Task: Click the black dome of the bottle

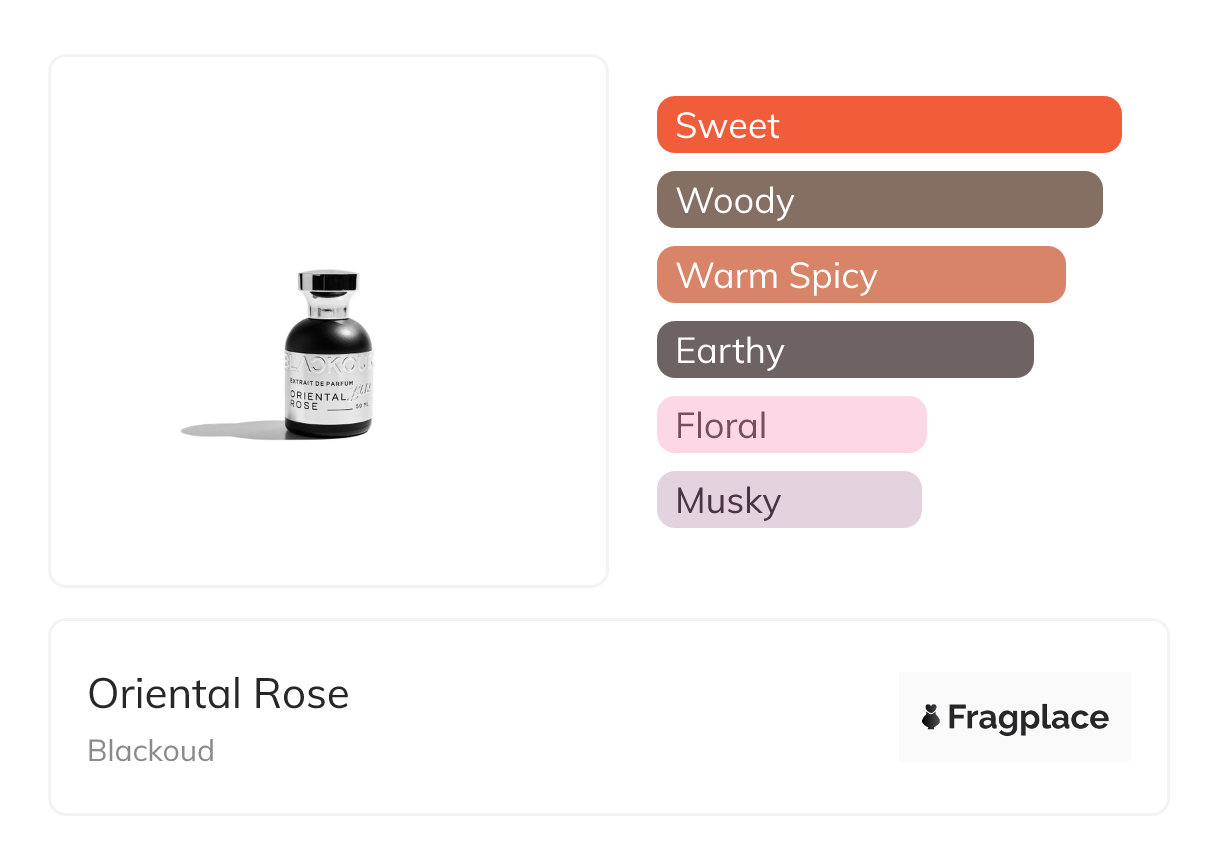Action: pyautogui.click(x=328, y=331)
